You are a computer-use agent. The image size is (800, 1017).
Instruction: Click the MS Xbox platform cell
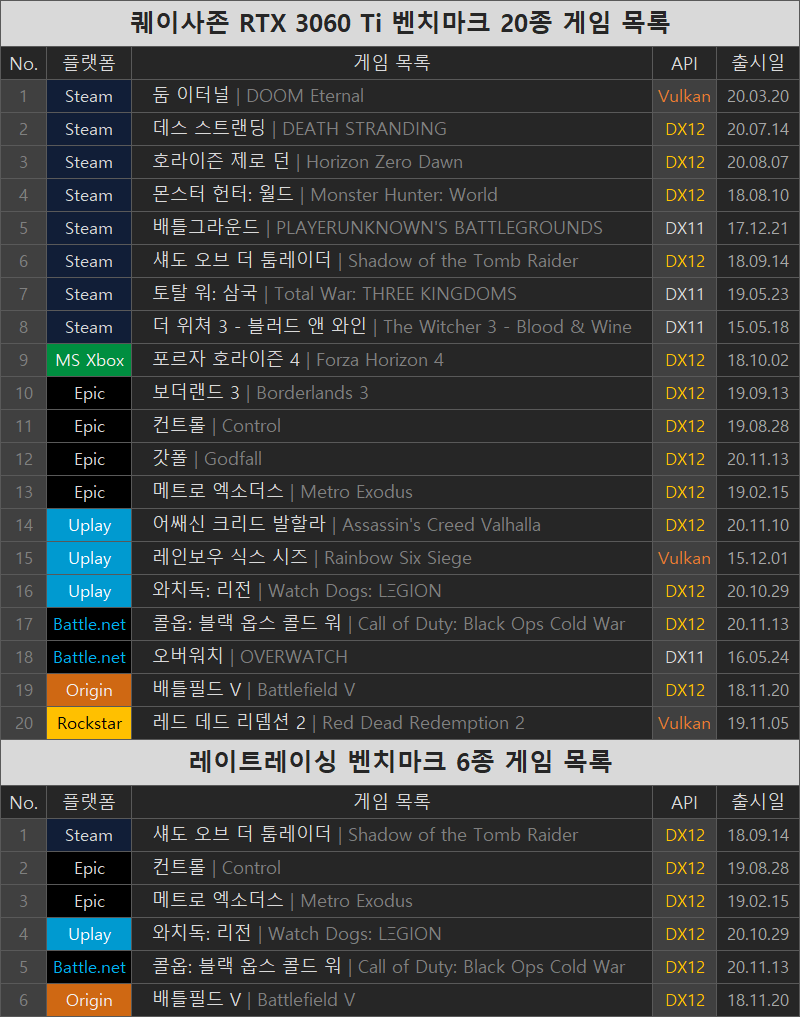89,360
